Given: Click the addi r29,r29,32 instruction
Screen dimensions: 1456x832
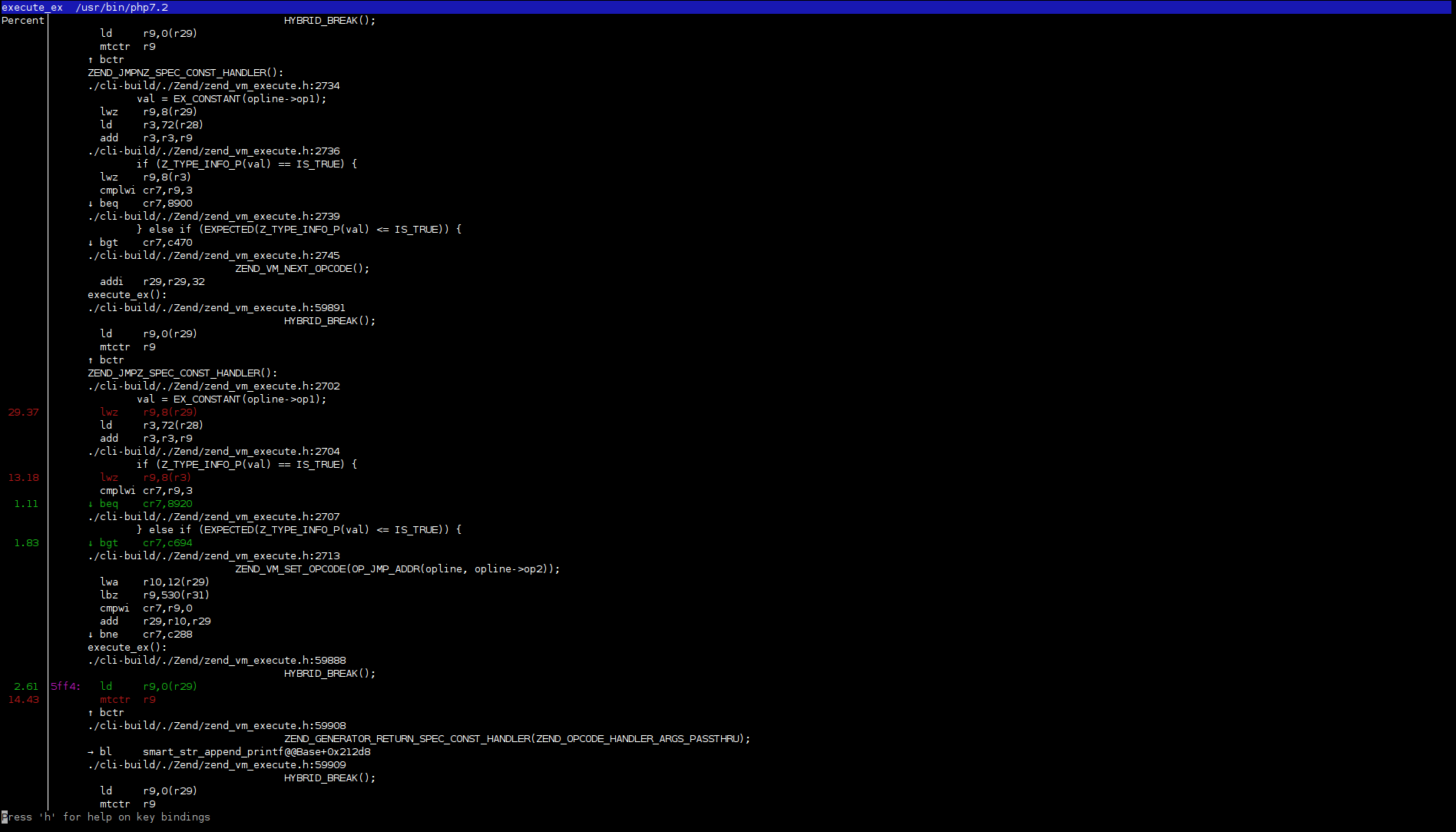Looking at the screenshot, I should (x=152, y=281).
